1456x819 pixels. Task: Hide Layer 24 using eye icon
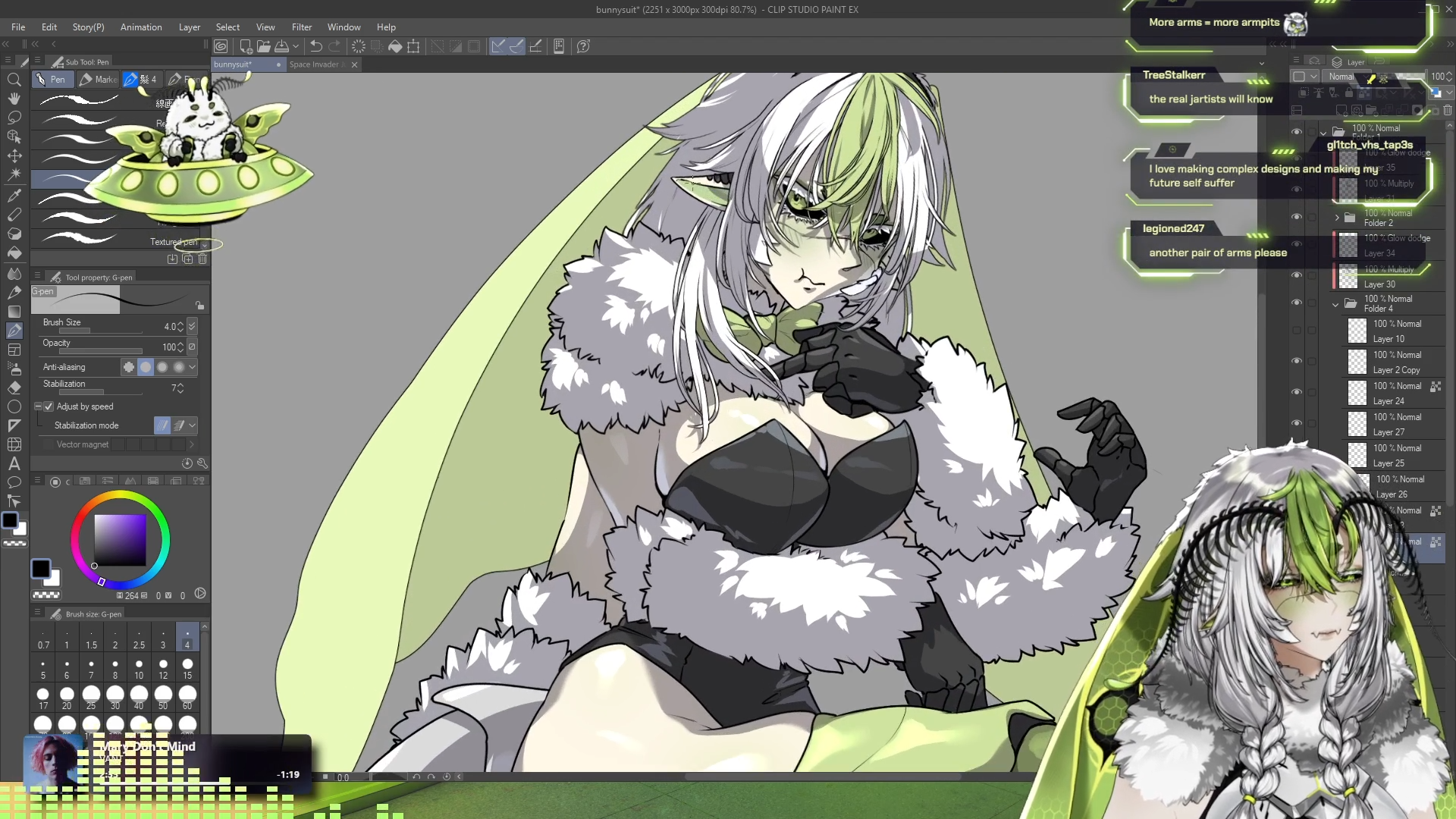click(x=1297, y=392)
